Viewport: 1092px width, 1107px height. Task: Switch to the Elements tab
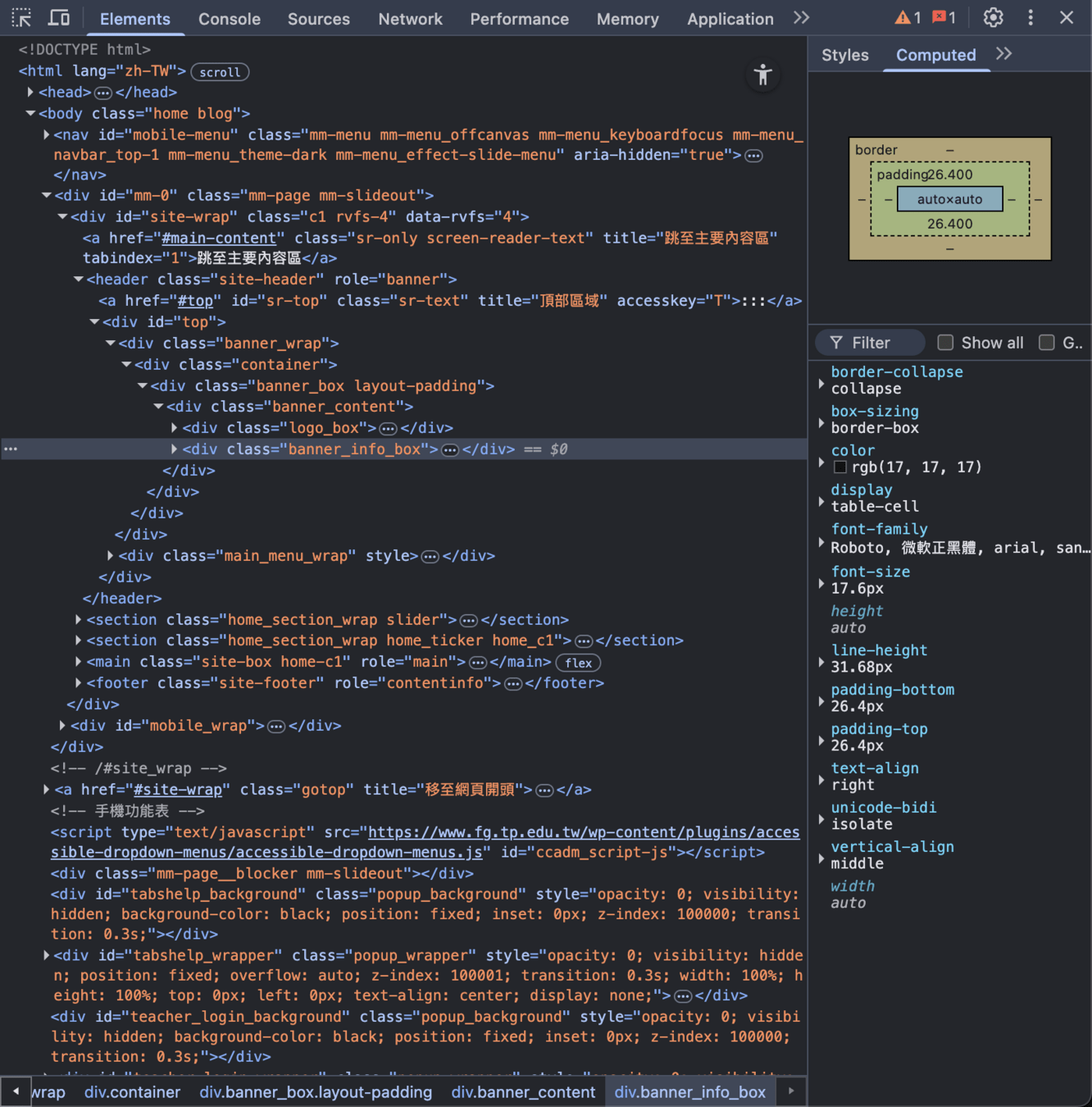[135, 18]
